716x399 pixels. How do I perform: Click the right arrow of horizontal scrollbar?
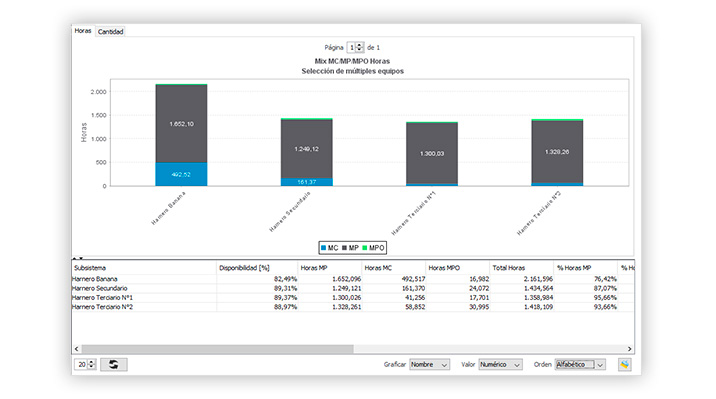[630, 349]
